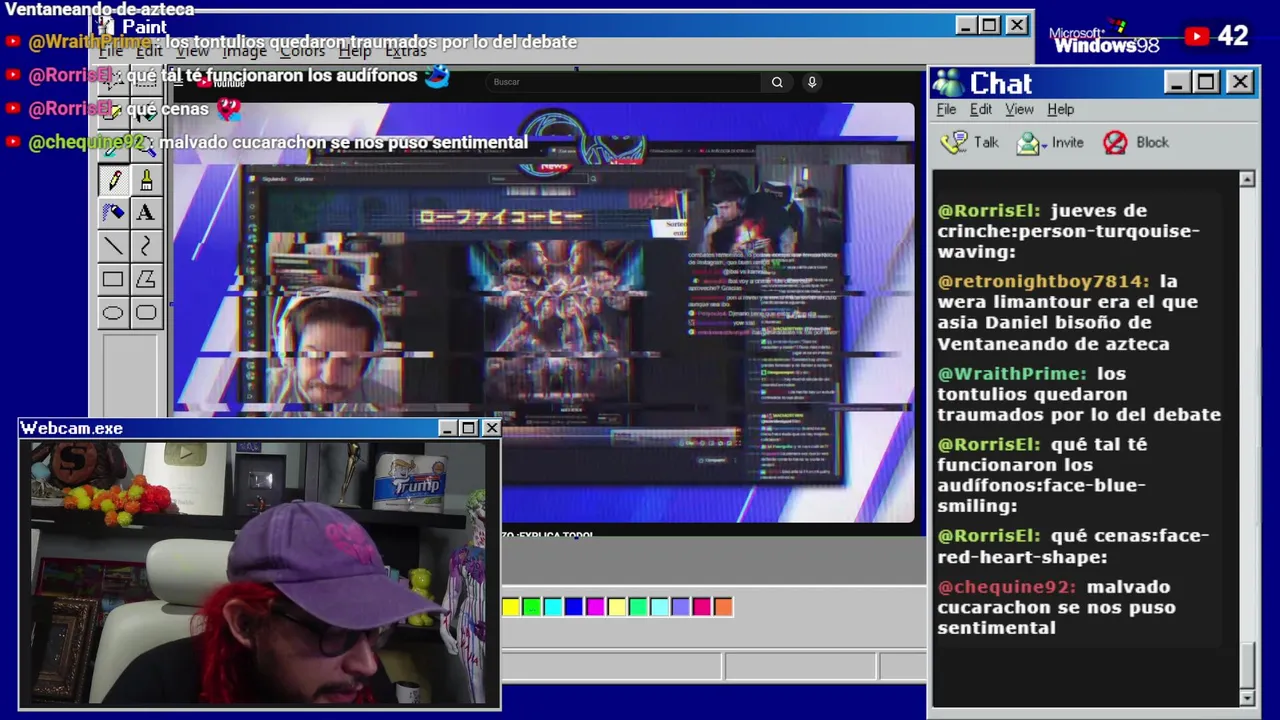Screen dimensions: 1280x720
Task: Select the Text tool marked A
Action: pyautogui.click(x=146, y=213)
